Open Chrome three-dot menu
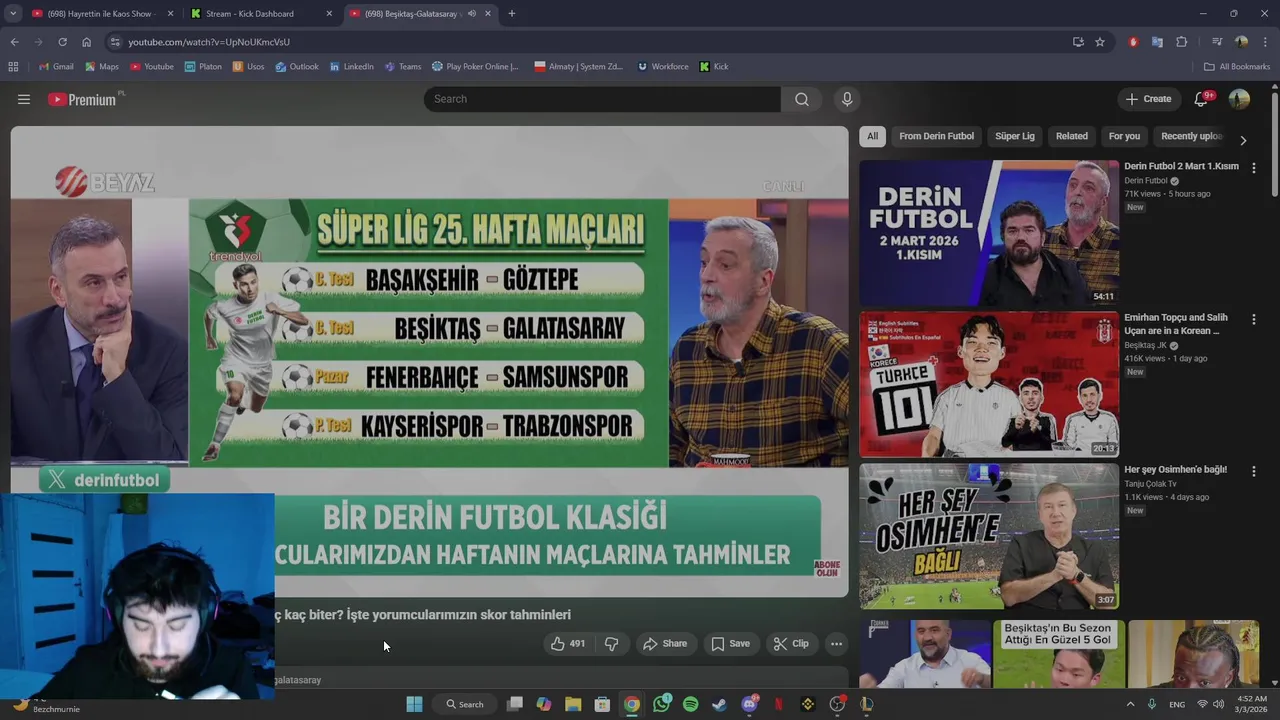1280x720 pixels. [x=1266, y=42]
